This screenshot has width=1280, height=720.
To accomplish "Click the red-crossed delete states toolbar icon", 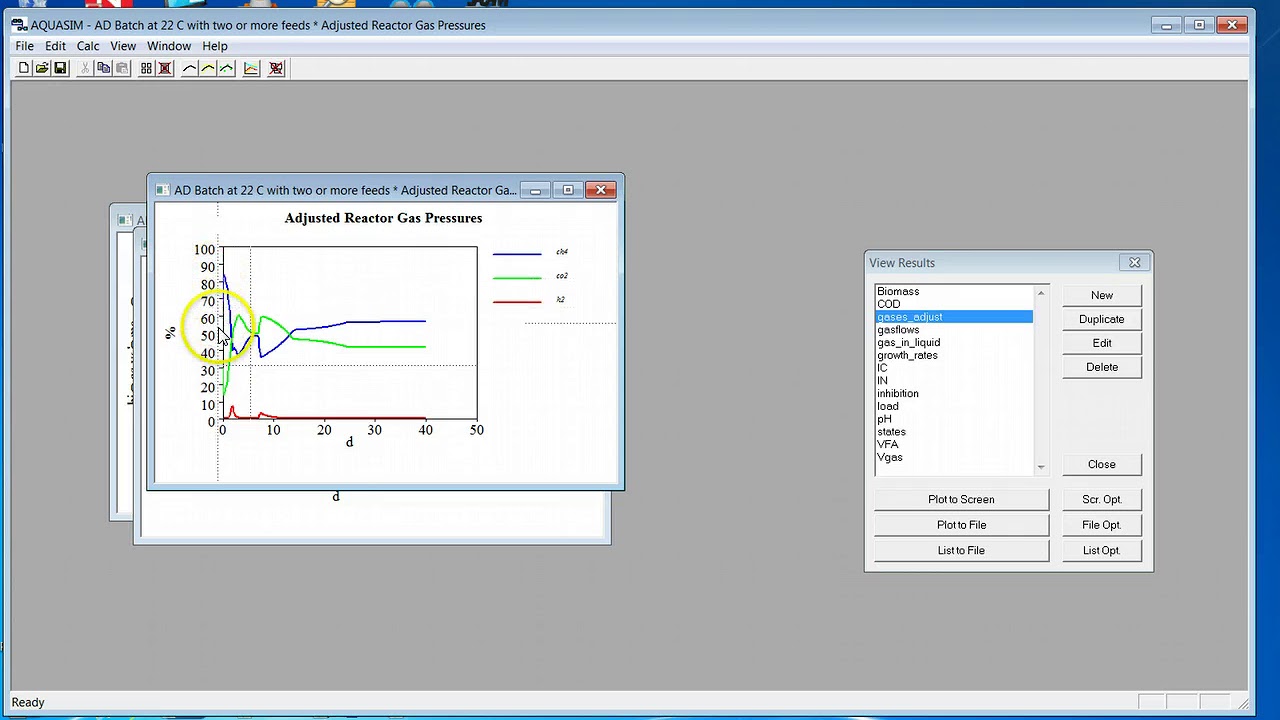I will tap(165, 68).
